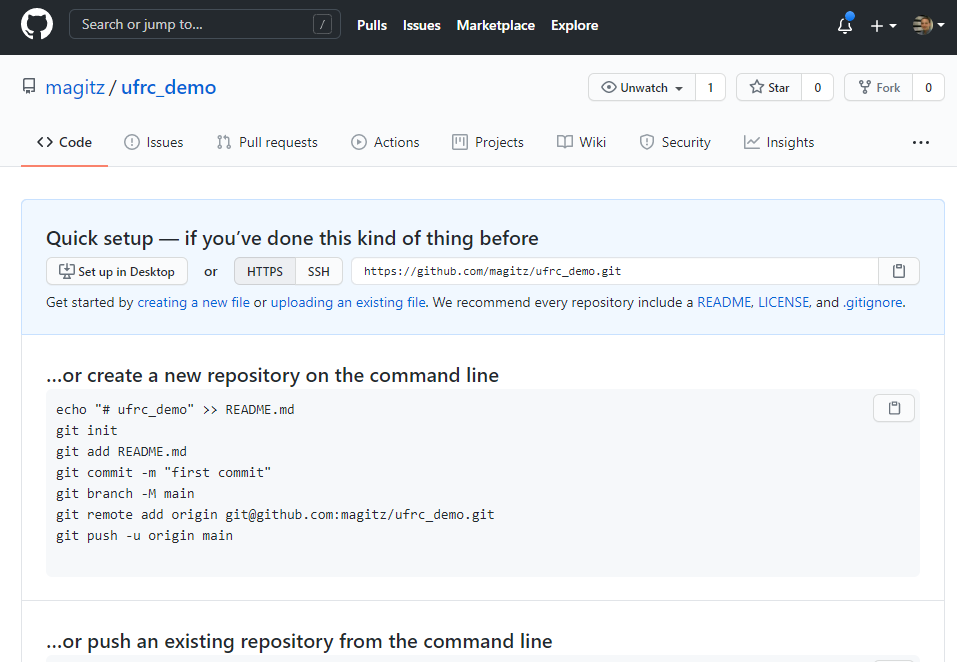
Task: Switch to the Issues repository tab
Action: [x=153, y=142]
